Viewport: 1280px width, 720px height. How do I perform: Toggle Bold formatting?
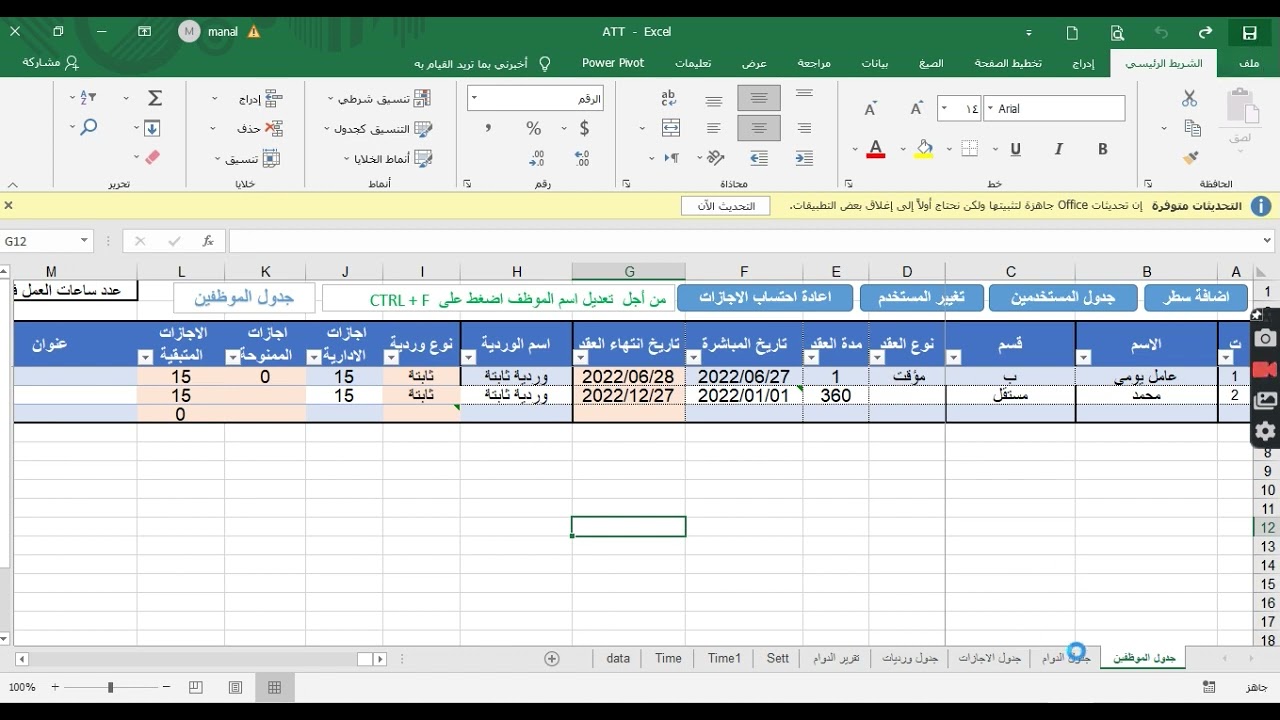click(x=1103, y=149)
